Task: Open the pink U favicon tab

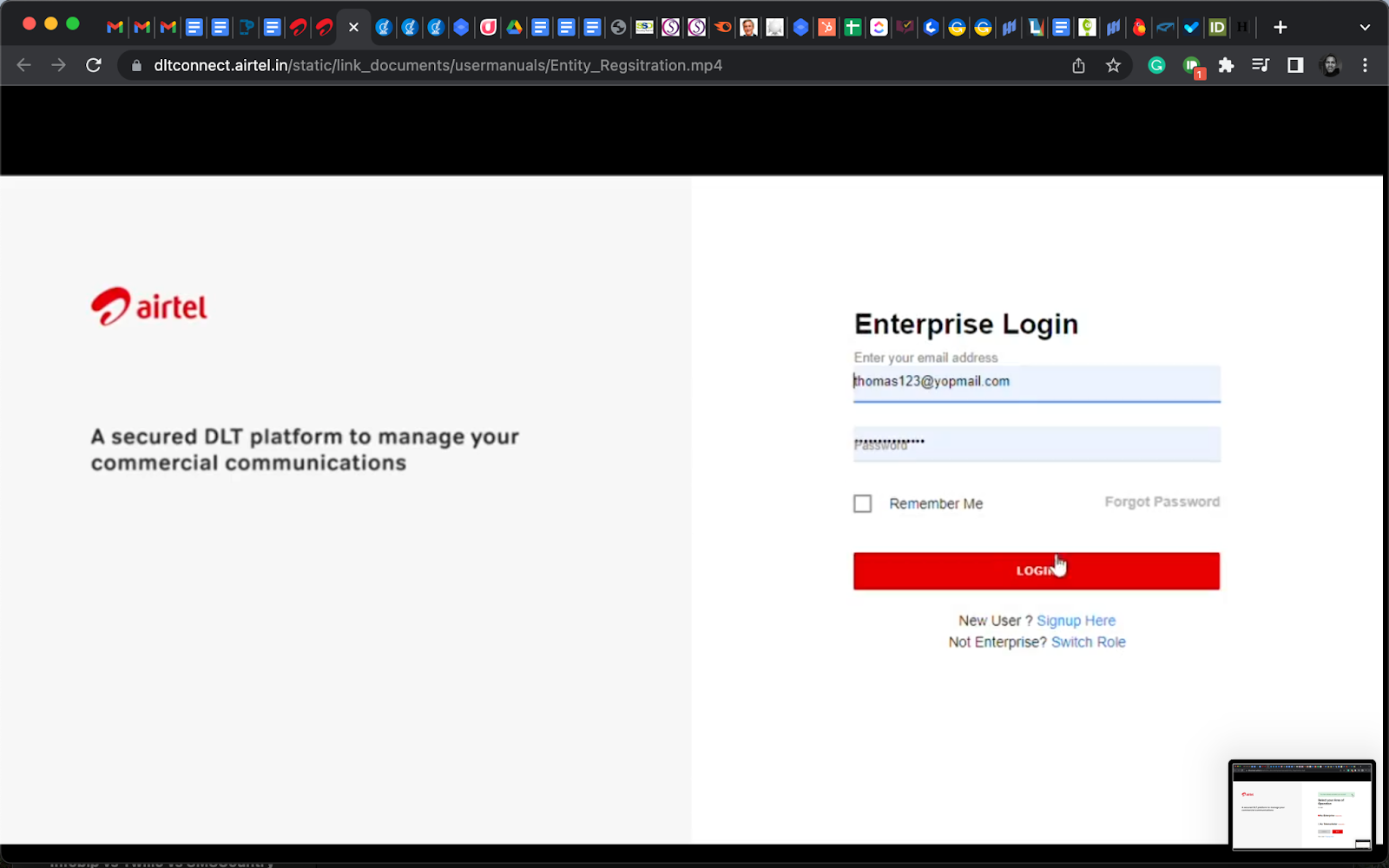Action: pyautogui.click(x=488, y=28)
